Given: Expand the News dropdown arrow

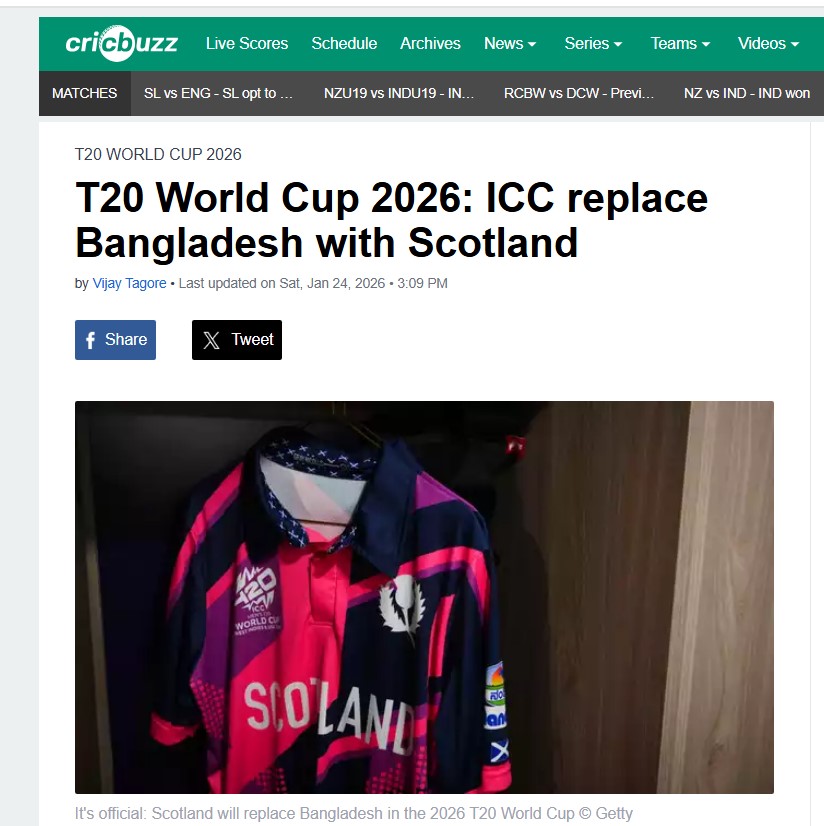Looking at the screenshot, I should coord(532,44).
